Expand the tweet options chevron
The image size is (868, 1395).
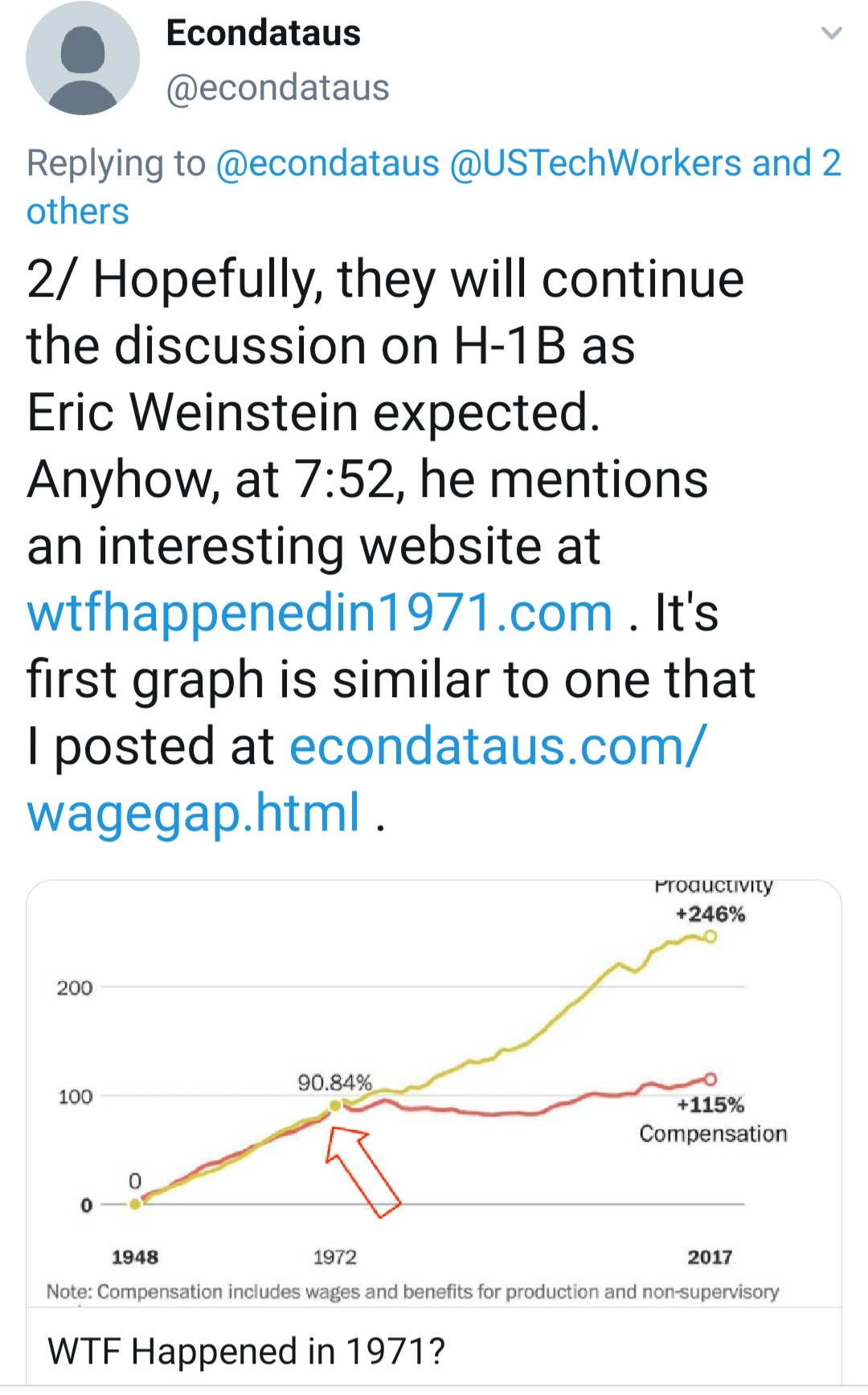pos(831,34)
